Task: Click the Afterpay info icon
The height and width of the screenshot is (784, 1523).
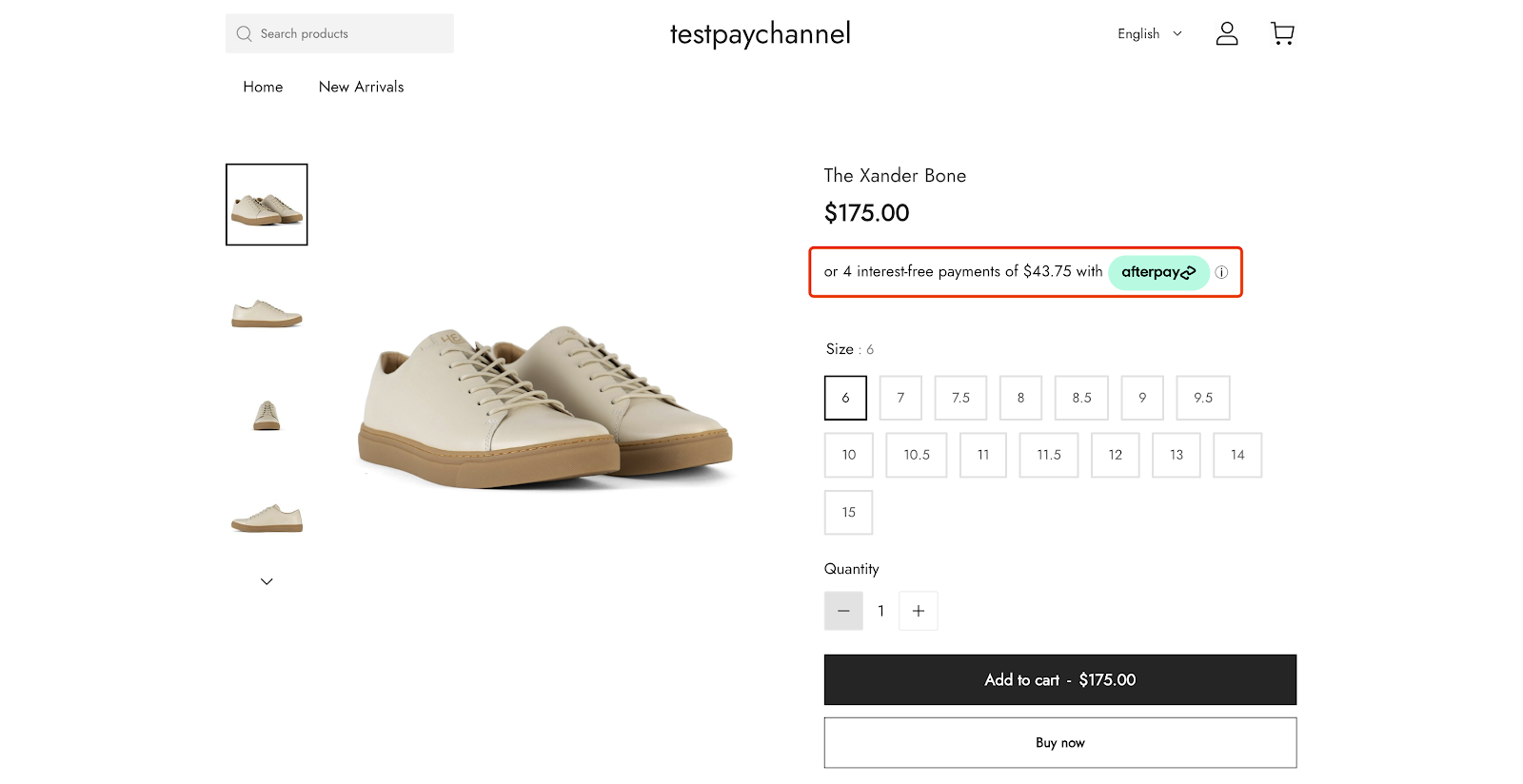Action: (x=1221, y=272)
